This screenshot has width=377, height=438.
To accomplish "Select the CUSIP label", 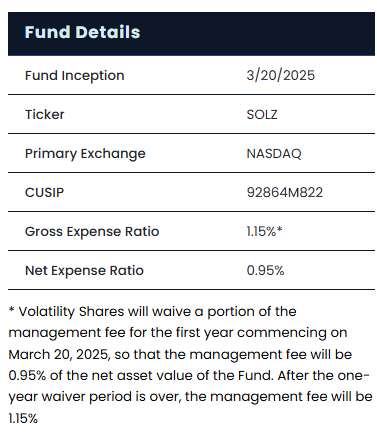I will [44, 192].
